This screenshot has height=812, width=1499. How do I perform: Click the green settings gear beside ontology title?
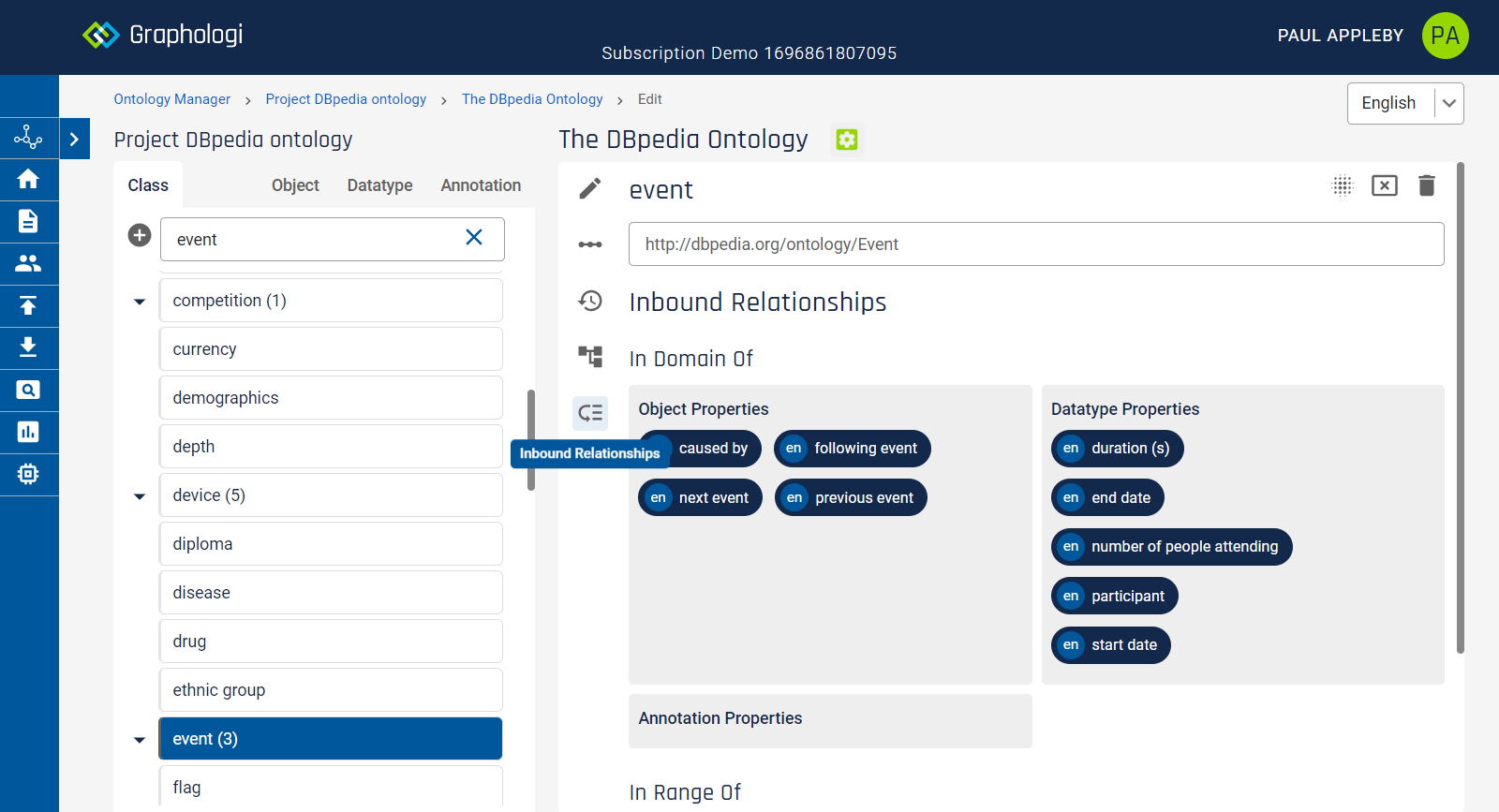[847, 140]
